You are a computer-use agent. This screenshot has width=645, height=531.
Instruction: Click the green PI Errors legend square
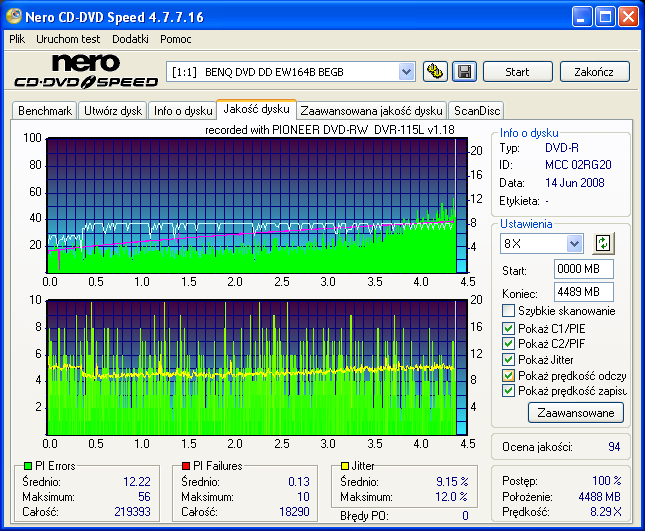28,466
